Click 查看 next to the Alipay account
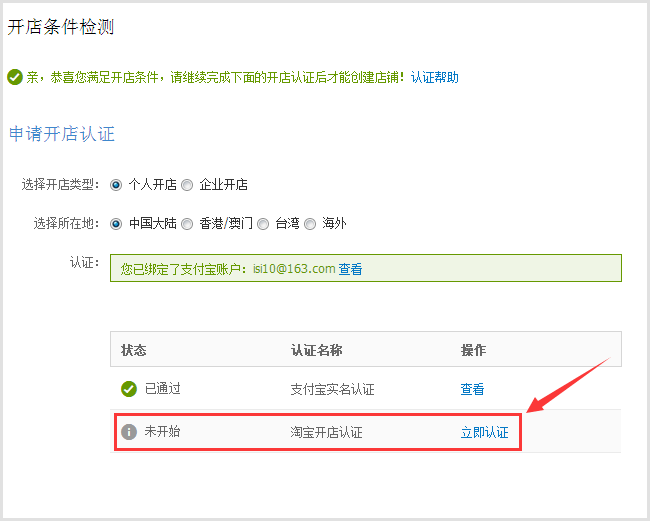Image resolution: width=650 pixels, height=521 pixels. [350, 269]
